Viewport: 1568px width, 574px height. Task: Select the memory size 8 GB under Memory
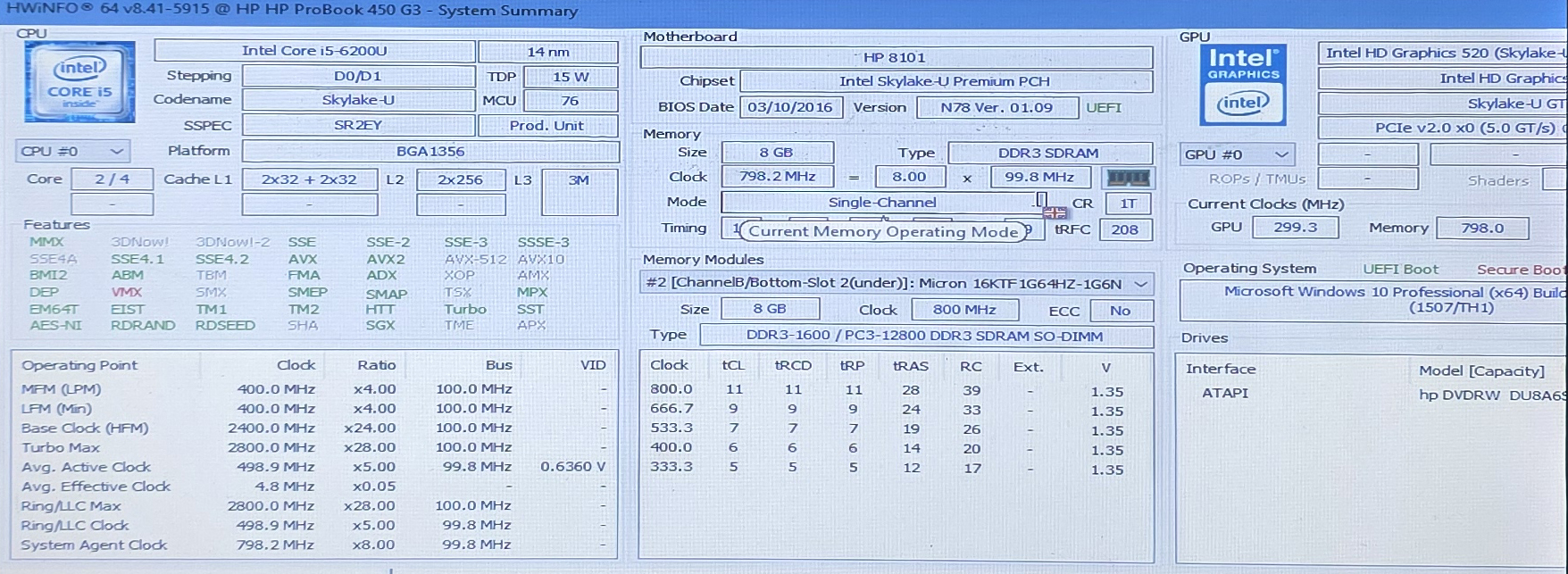[x=777, y=153]
